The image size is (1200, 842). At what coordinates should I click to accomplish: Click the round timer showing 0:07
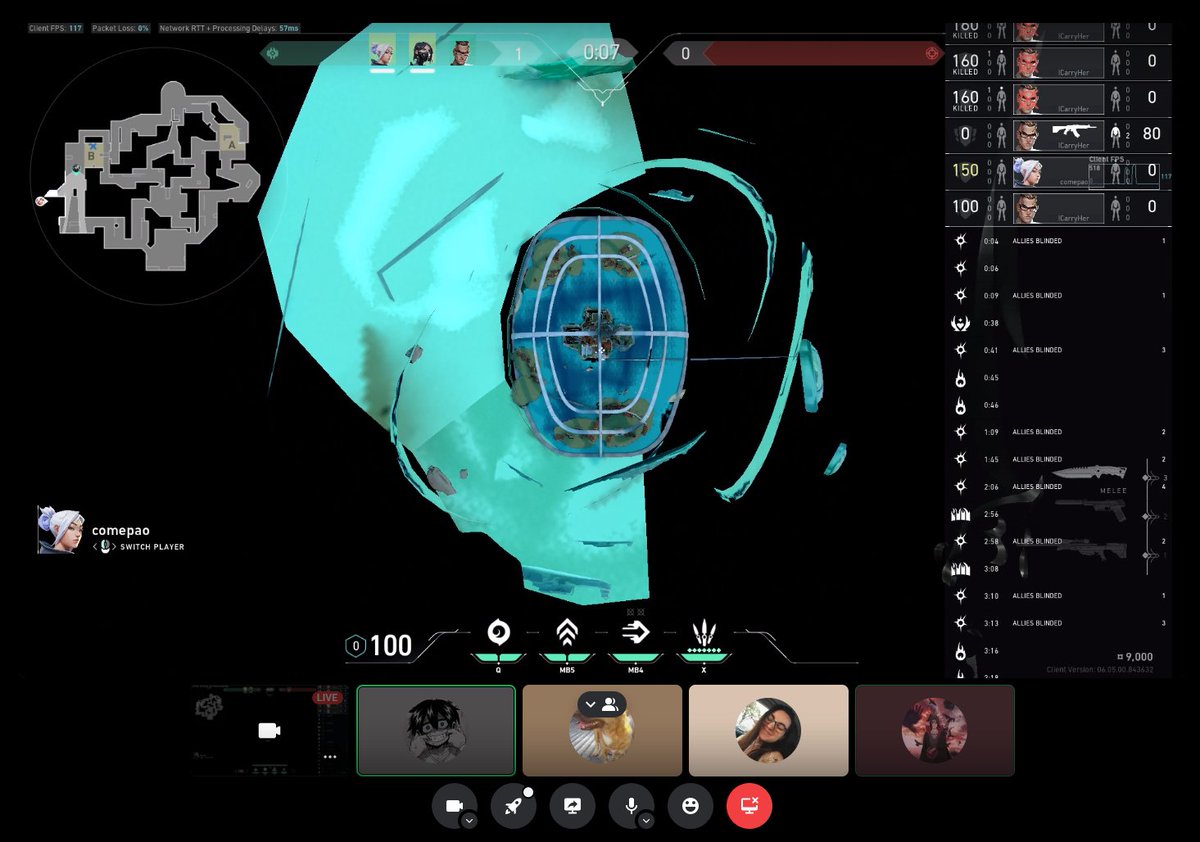pos(602,52)
